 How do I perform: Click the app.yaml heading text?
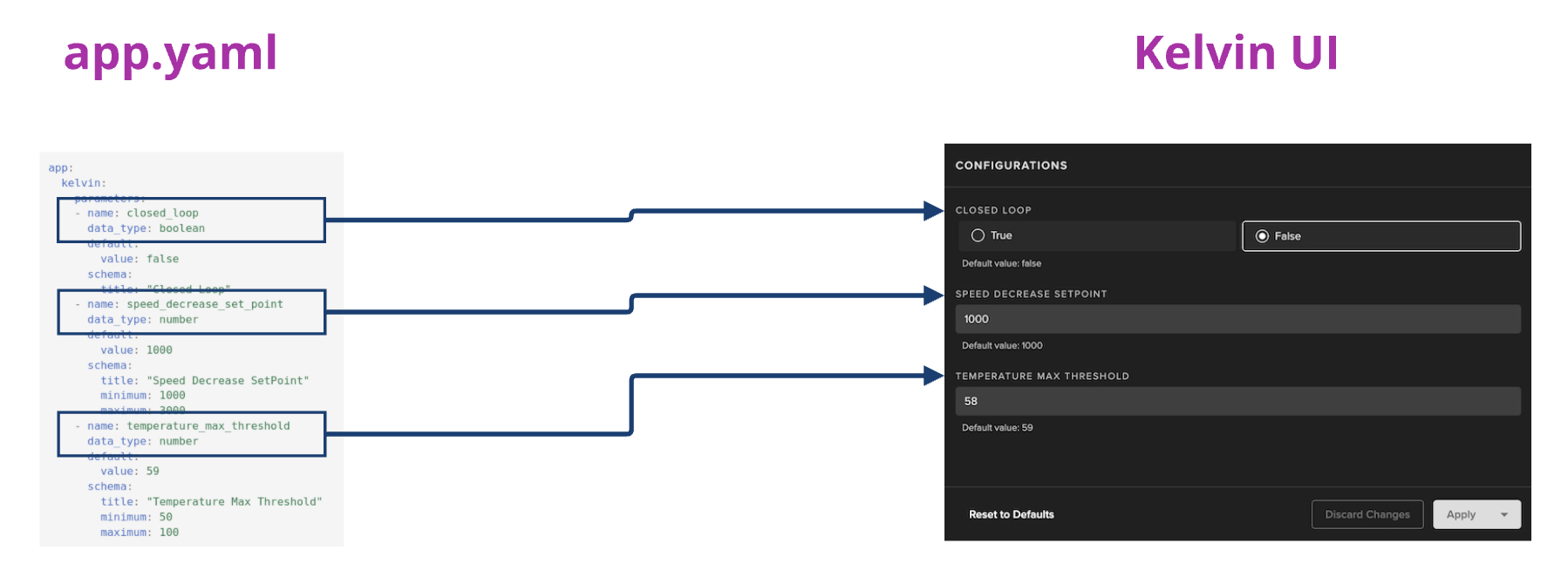[170, 54]
